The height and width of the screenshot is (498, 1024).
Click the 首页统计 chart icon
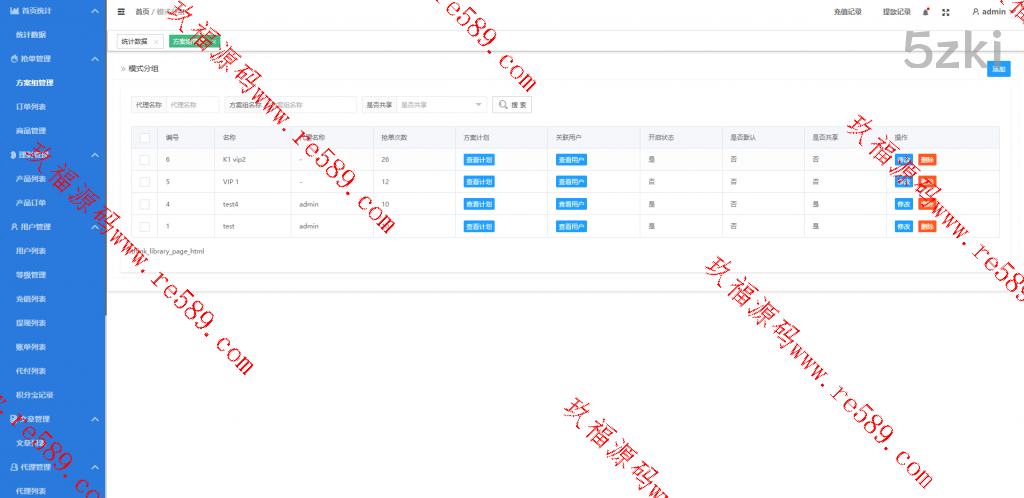click(14, 10)
